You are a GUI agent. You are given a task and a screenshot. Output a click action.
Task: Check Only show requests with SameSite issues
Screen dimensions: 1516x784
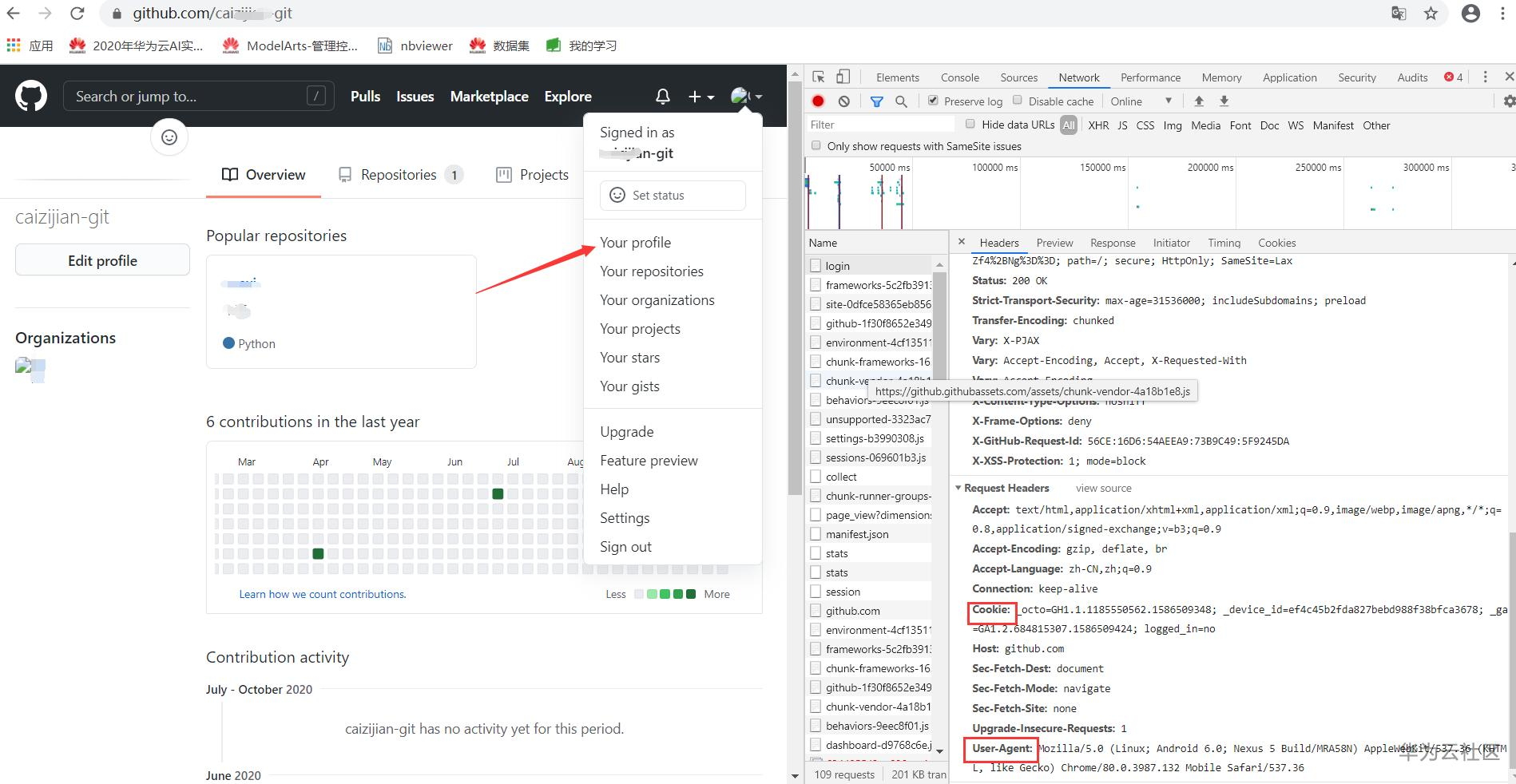(x=816, y=146)
